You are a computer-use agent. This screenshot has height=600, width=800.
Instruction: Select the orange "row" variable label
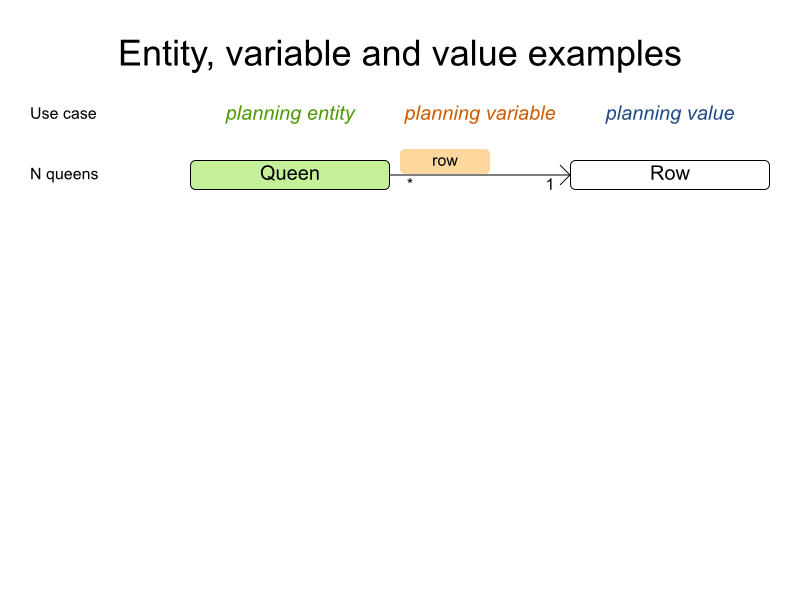point(445,161)
